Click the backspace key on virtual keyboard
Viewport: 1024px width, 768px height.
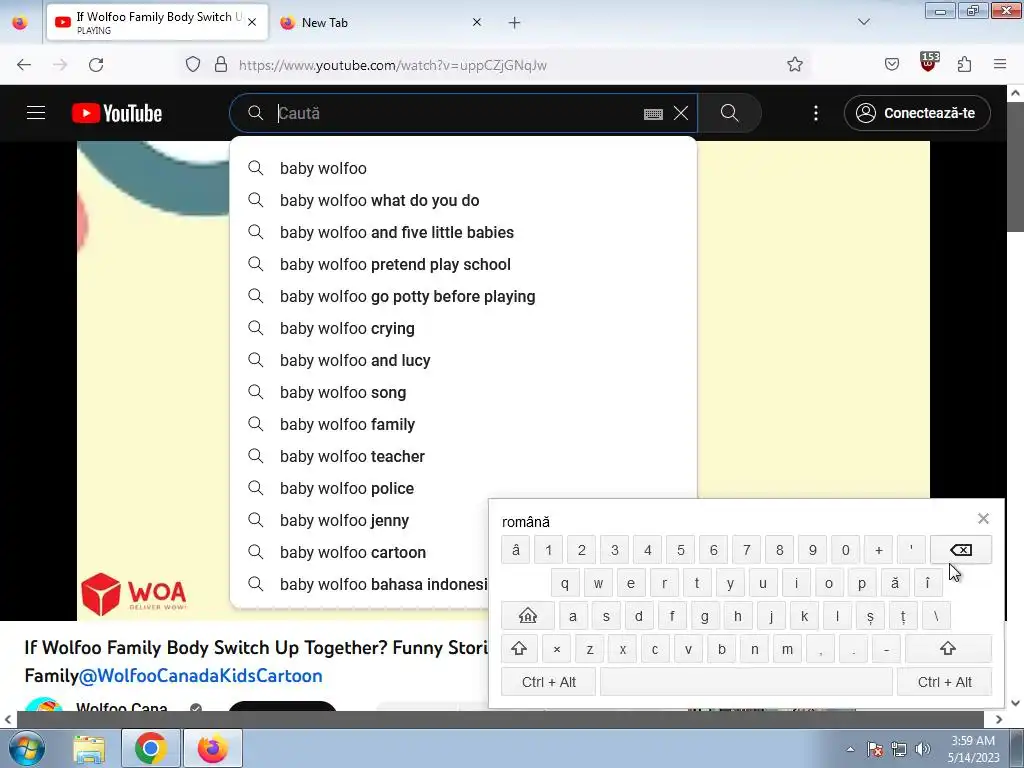(x=961, y=550)
